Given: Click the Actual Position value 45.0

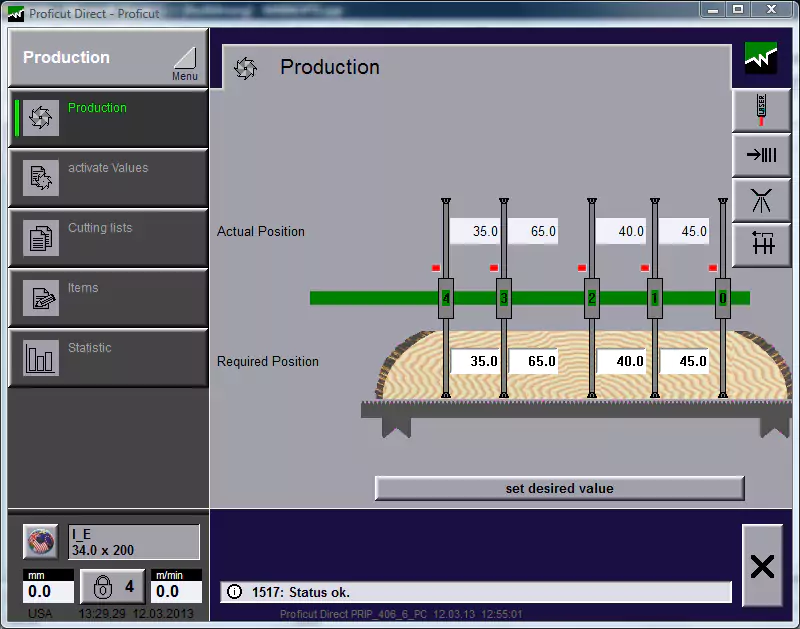Looking at the screenshot, I should (685, 231).
